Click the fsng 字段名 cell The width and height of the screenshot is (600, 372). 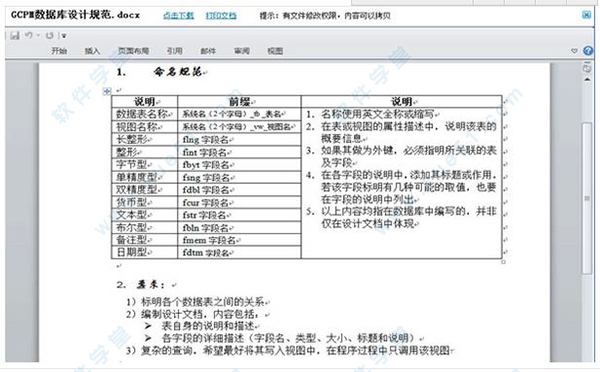tap(240, 177)
